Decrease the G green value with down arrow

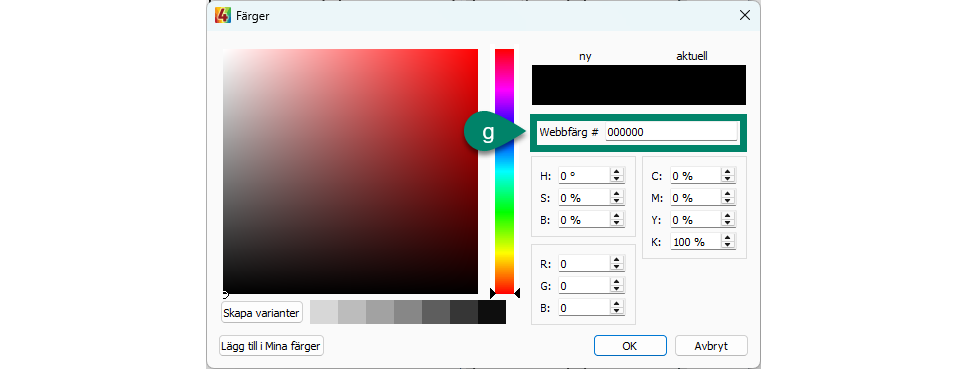click(x=617, y=289)
